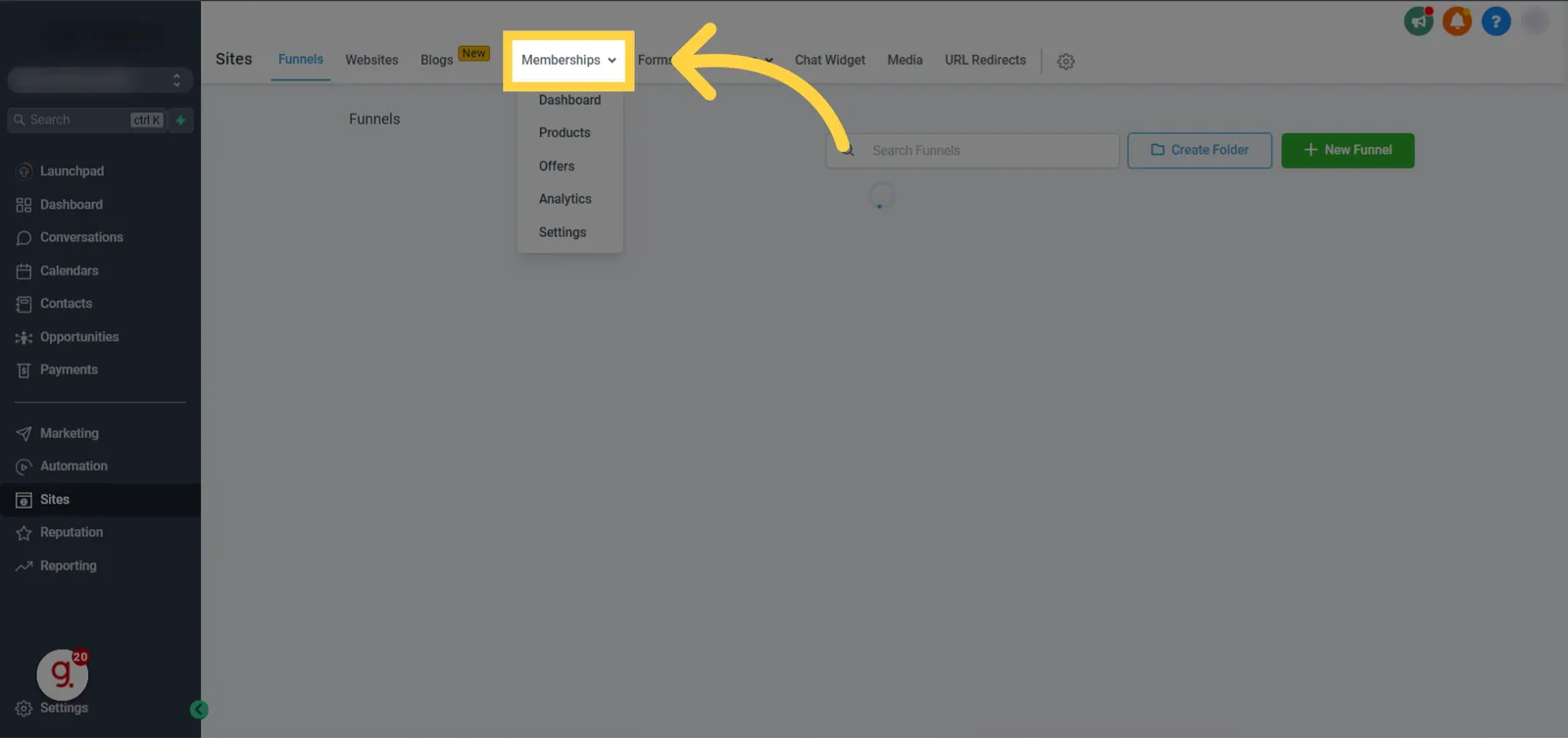Switch to the Funnels tab

(301, 59)
